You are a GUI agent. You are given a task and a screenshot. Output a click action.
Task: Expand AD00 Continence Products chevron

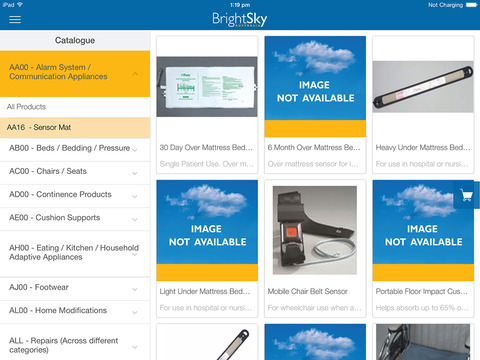[x=135, y=197]
